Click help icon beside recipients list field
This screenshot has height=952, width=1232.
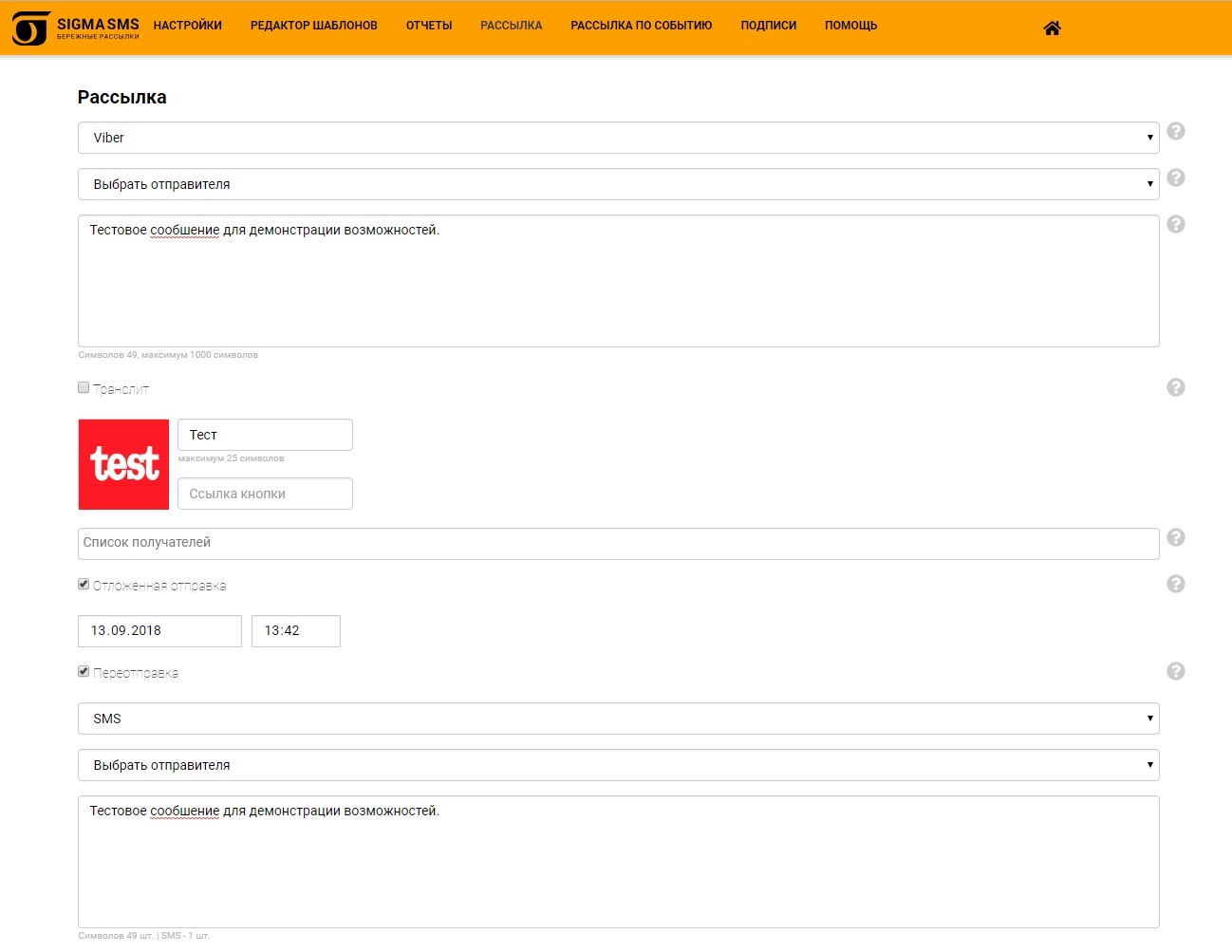(x=1175, y=537)
